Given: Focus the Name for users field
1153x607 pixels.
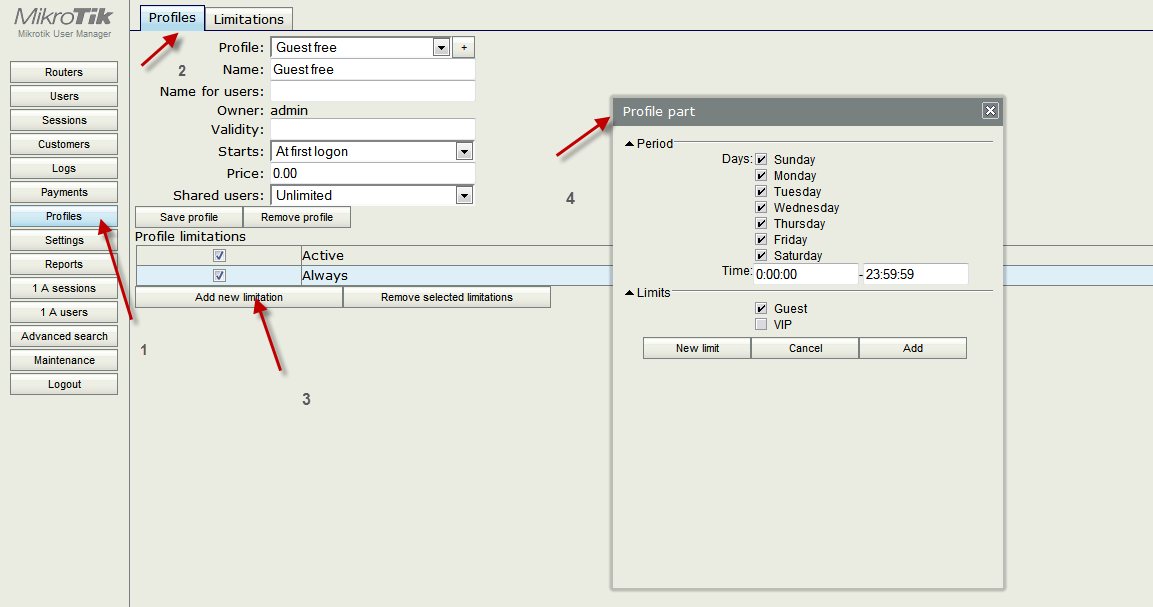Looking at the screenshot, I should click(373, 91).
